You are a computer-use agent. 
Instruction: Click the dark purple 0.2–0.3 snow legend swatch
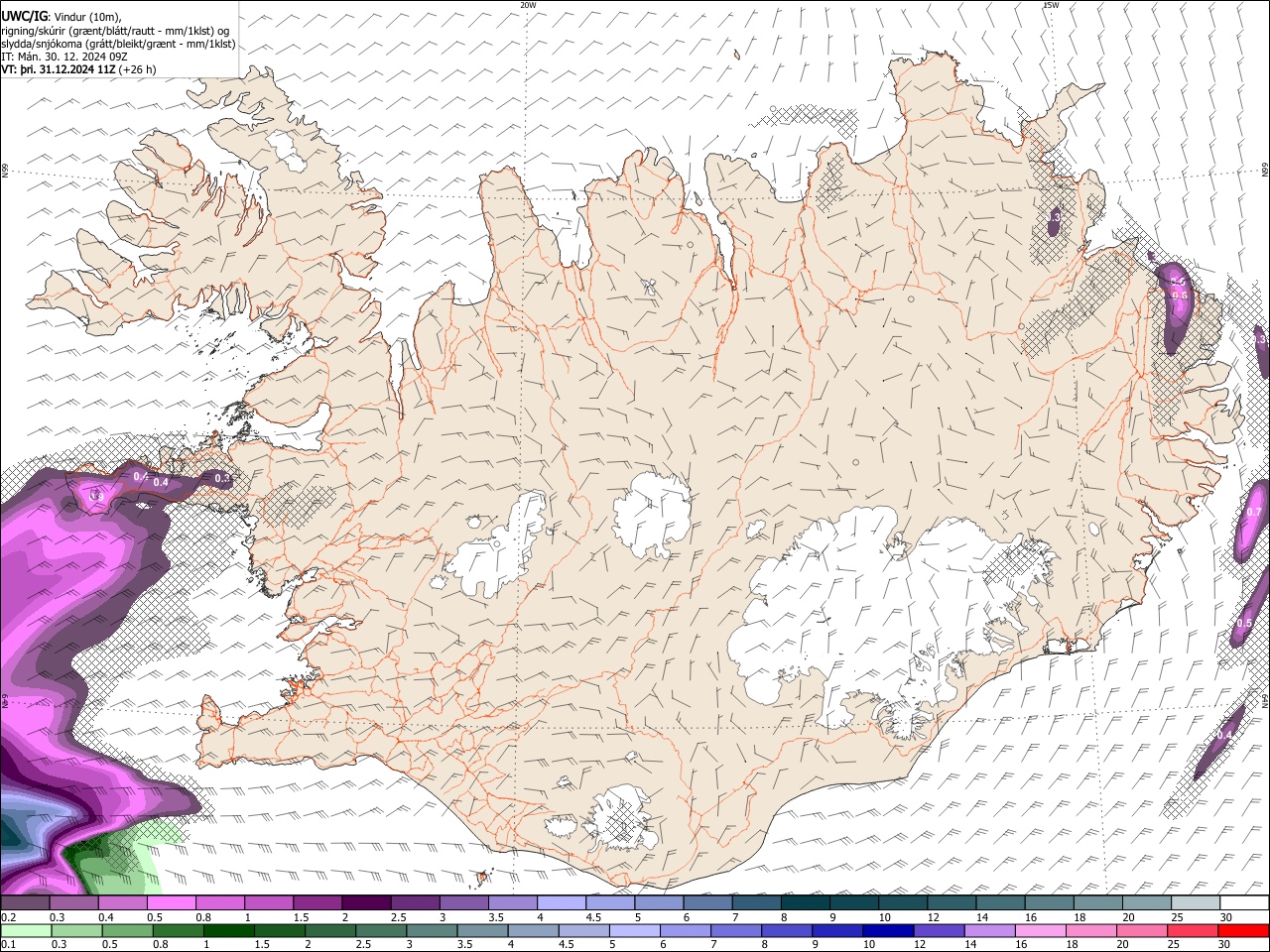[x=25, y=903]
